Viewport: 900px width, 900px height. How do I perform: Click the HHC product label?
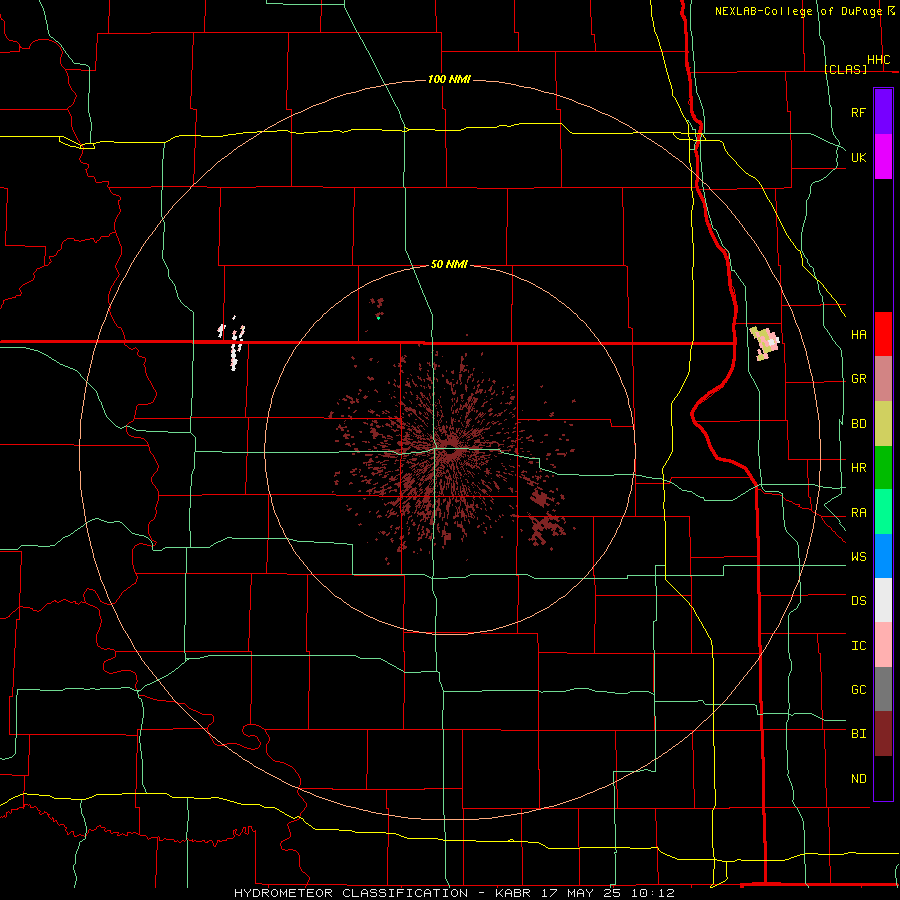tap(878, 60)
